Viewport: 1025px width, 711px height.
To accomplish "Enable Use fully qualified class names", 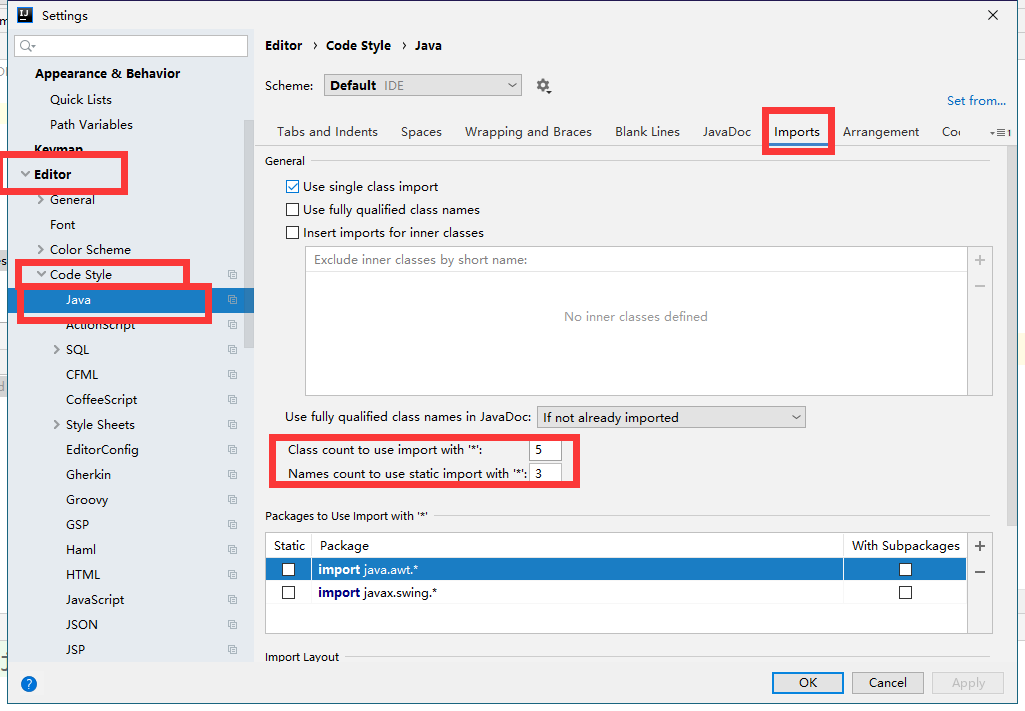I will (x=292, y=210).
